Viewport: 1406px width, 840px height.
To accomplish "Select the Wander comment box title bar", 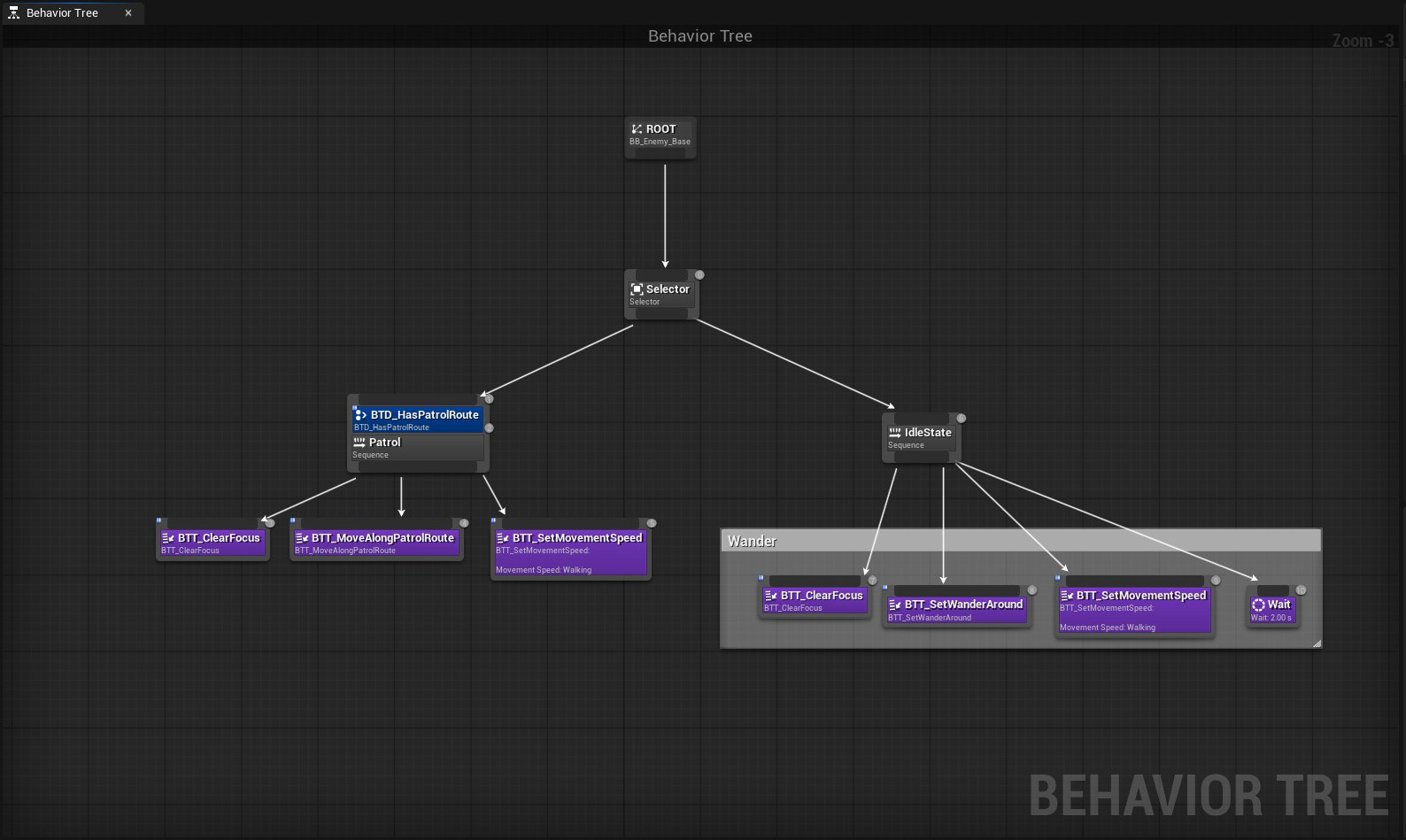I will pyautogui.click(x=1021, y=541).
